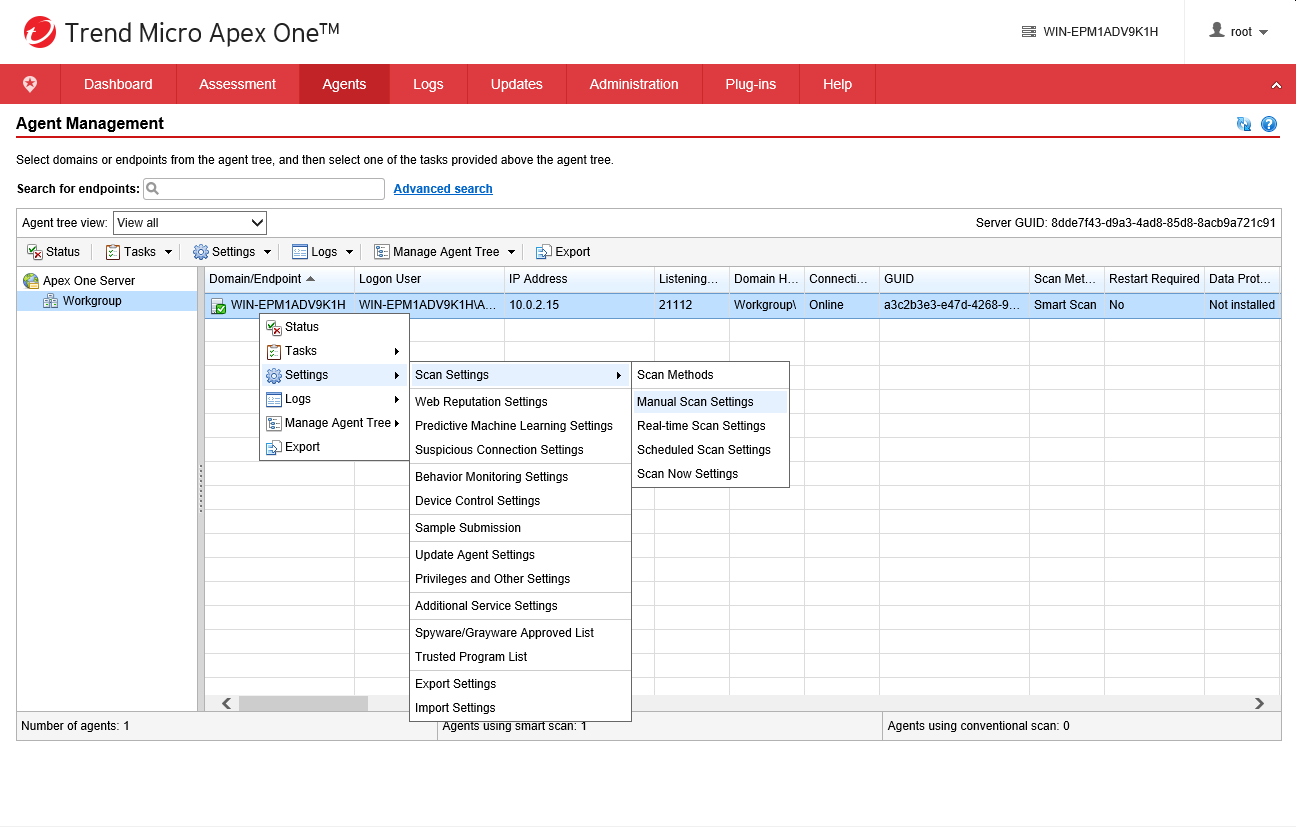The width and height of the screenshot is (1296, 827).
Task: Choose Import Settings
Action: 520,708
